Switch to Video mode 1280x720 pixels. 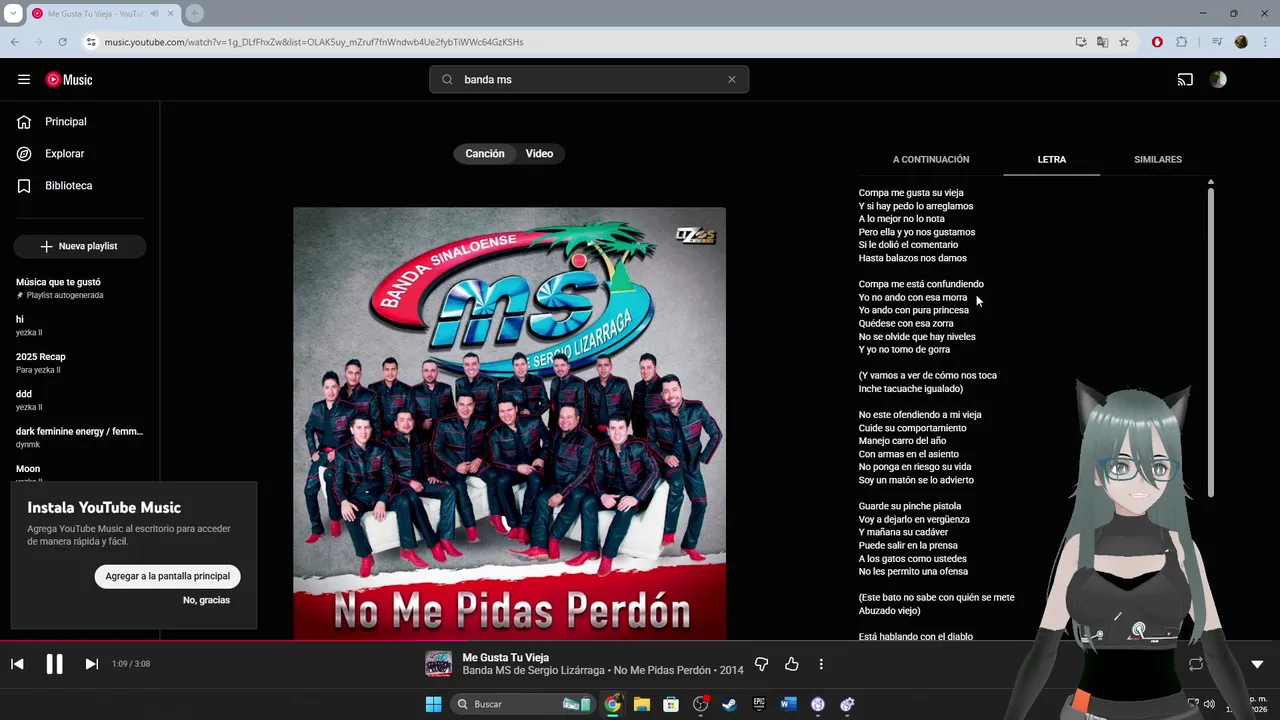tap(539, 153)
